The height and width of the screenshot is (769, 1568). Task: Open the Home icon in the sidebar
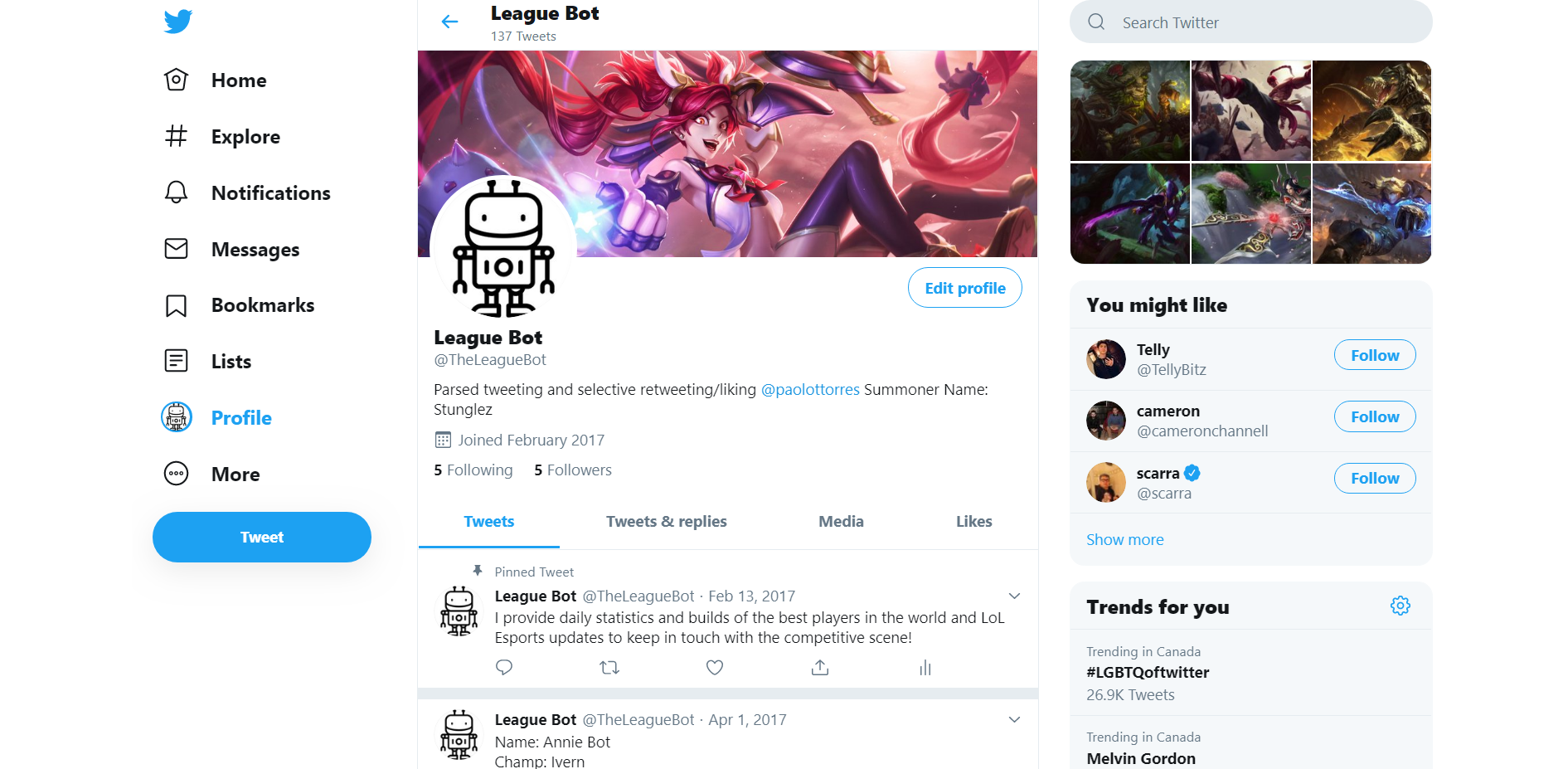(176, 80)
